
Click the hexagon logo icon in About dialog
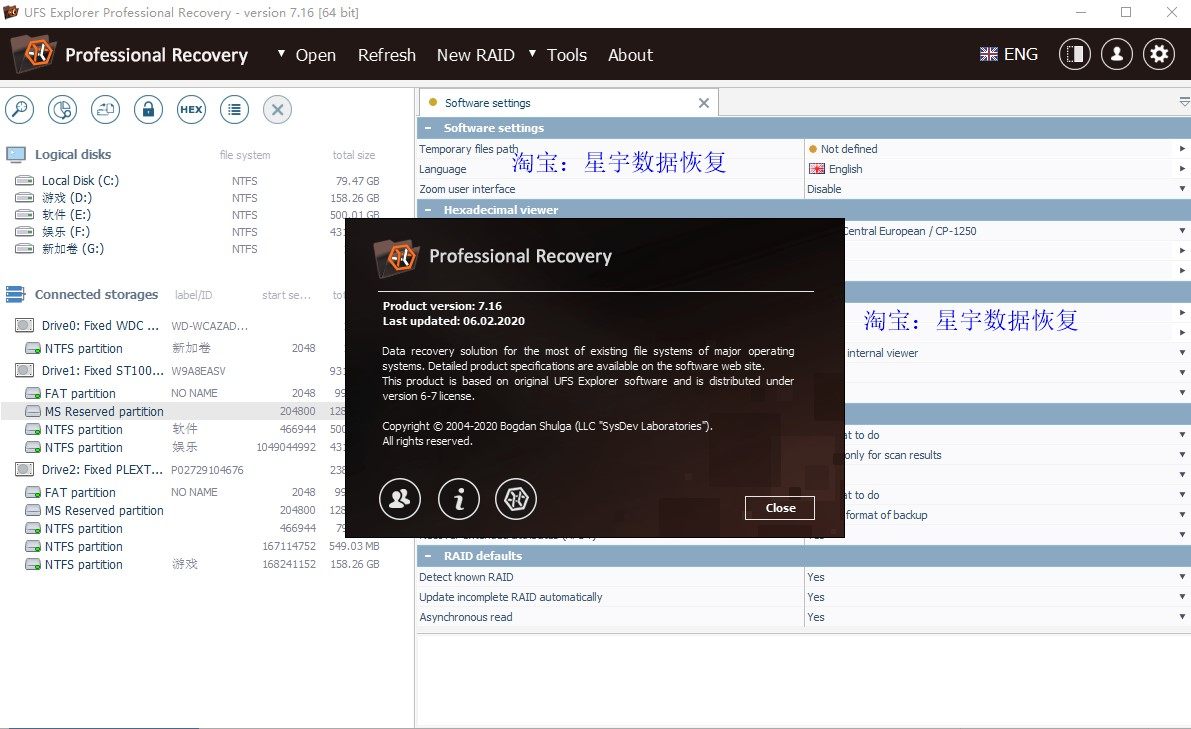coord(516,499)
